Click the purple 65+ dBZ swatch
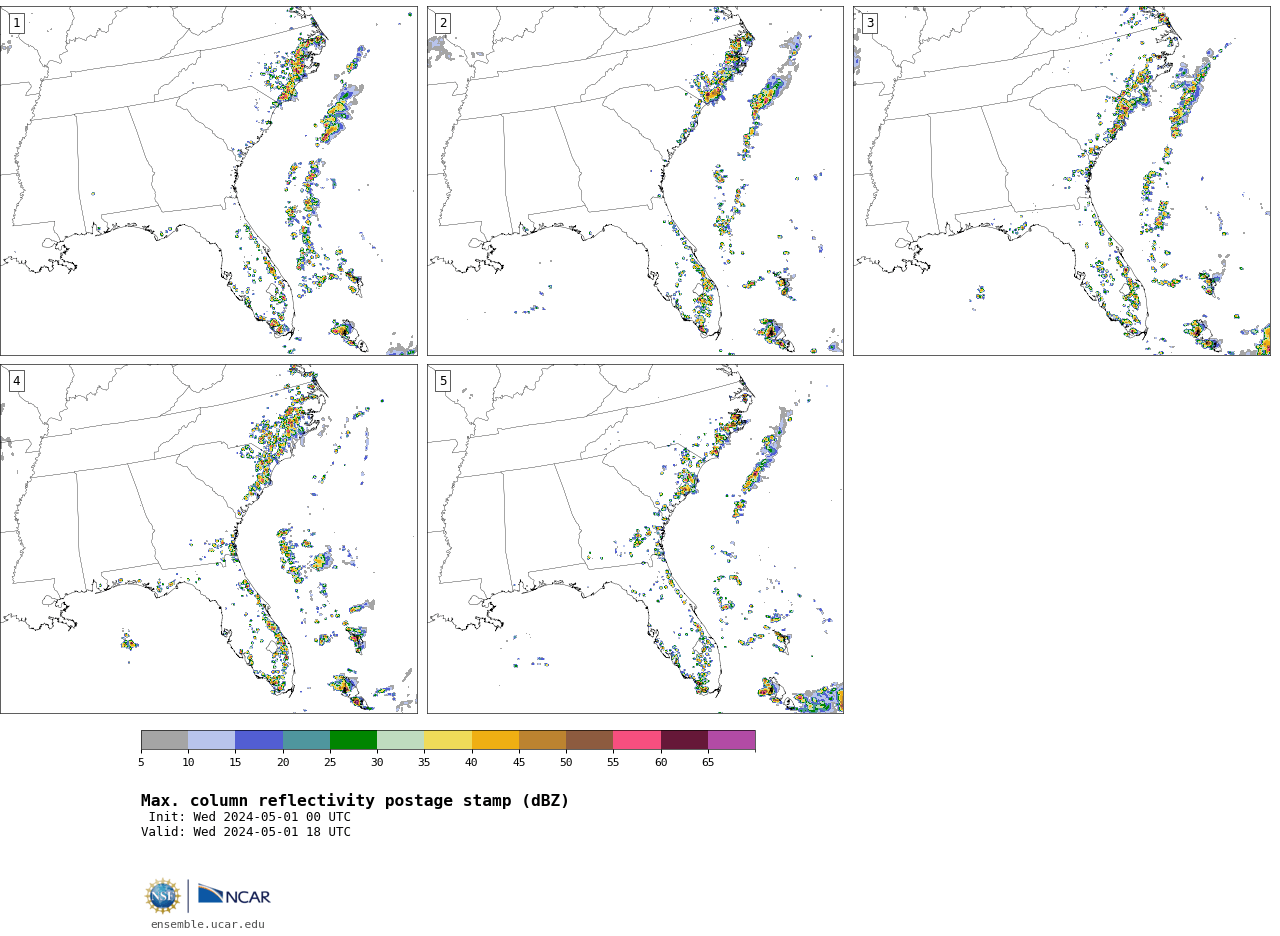The height and width of the screenshot is (936, 1280). [731, 740]
